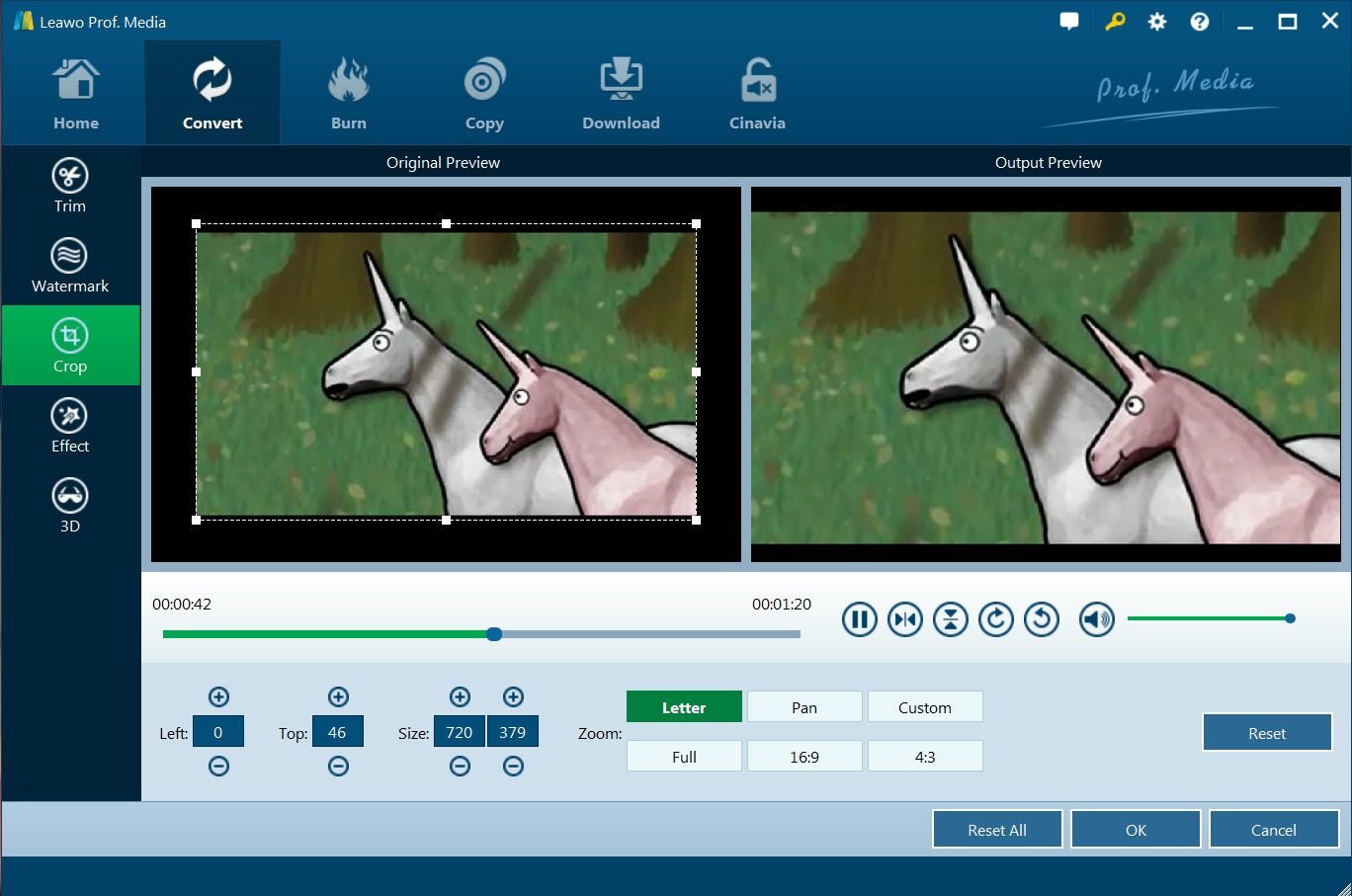The width and height of the screenshot is (1352, 896).
Task: Select the Pan zoom mode
Action: pyautogui.click(x=804, y=707)
